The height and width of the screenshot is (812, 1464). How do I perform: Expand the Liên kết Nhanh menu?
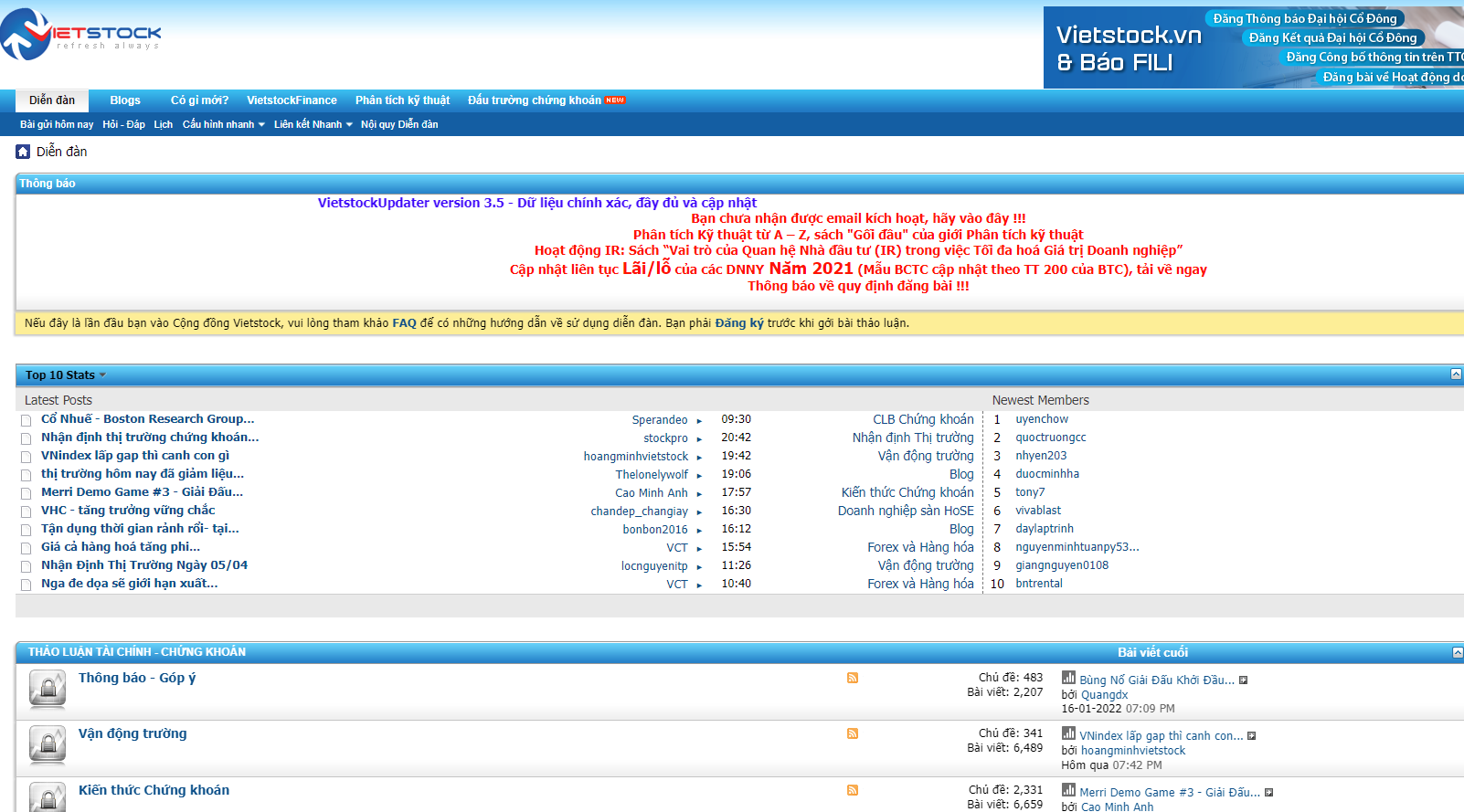(x=313, y=124)
